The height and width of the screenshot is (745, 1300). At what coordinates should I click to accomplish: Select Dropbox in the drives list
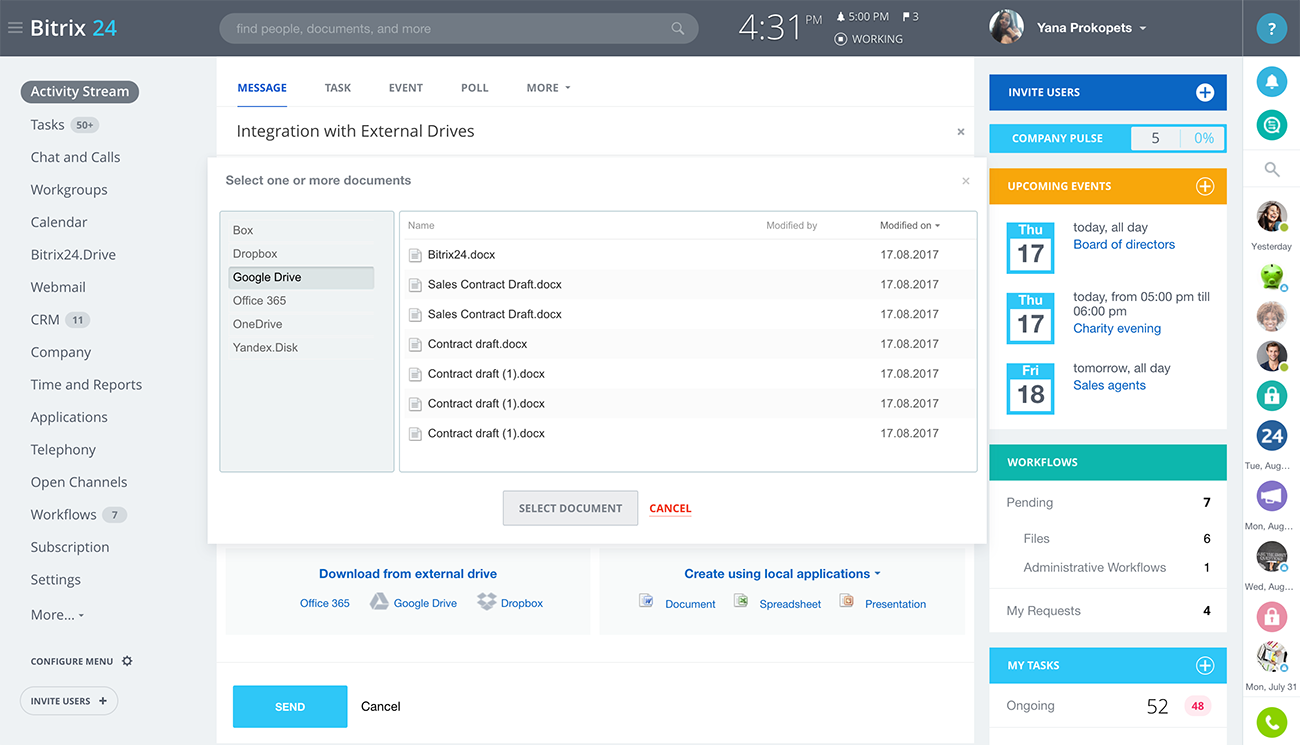point(255,254)
